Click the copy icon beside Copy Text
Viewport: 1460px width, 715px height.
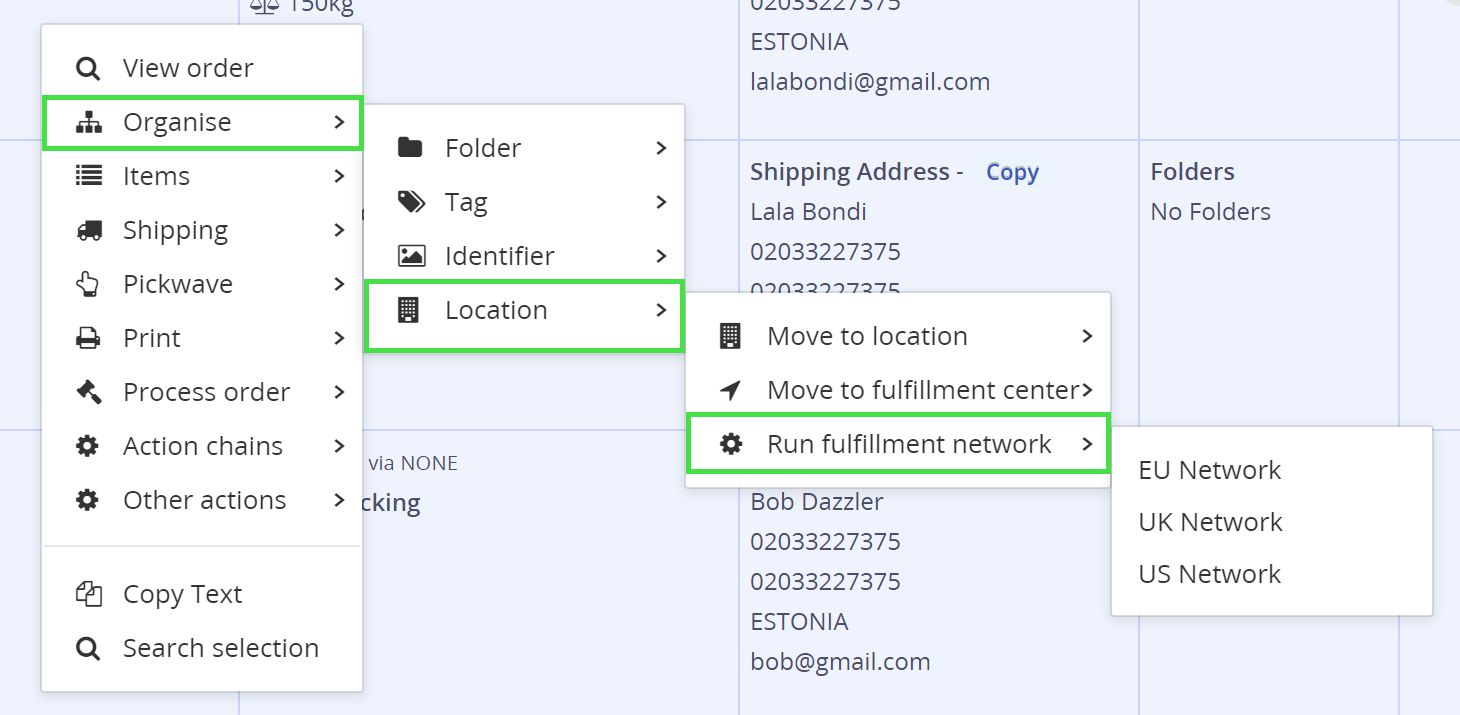88,594
